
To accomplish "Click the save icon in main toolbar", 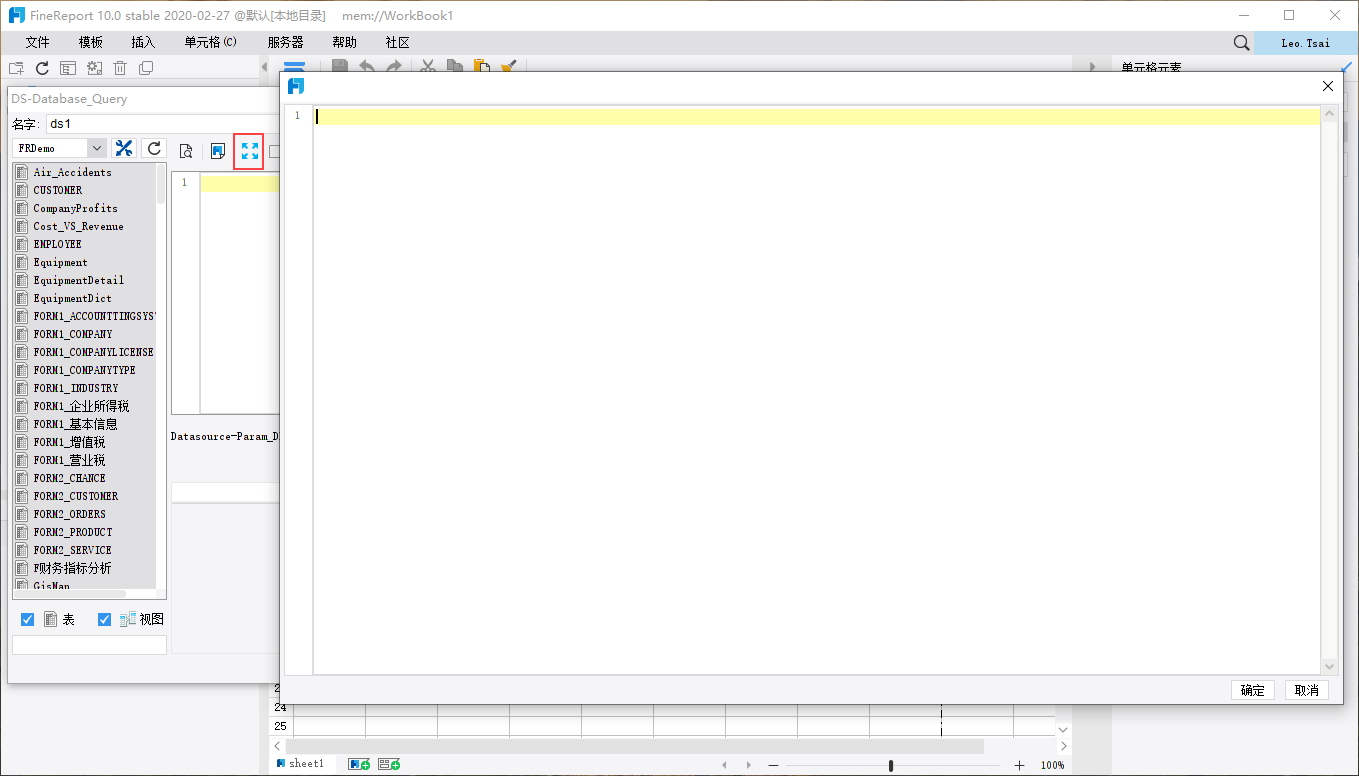I will tap(340, 67).
